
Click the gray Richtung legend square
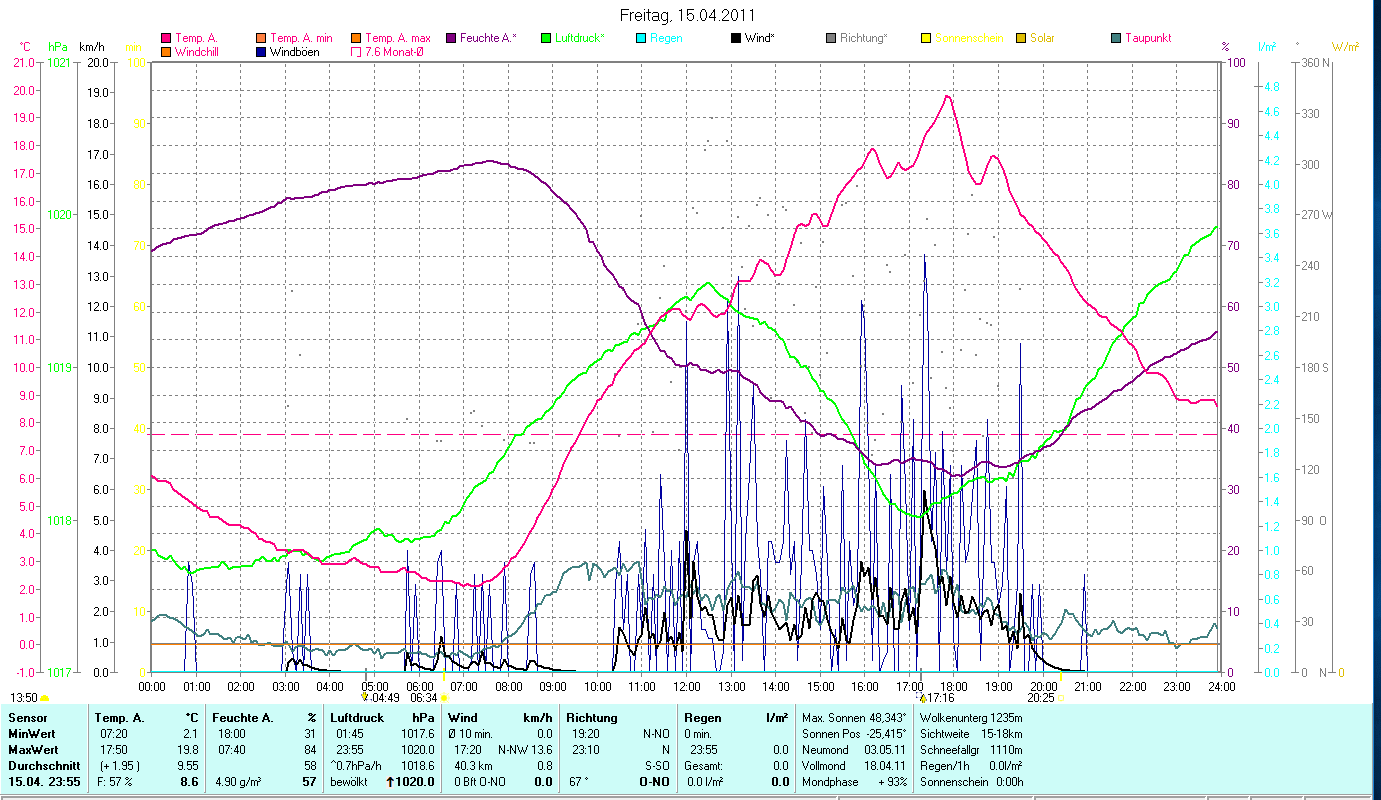click(831, 38)
